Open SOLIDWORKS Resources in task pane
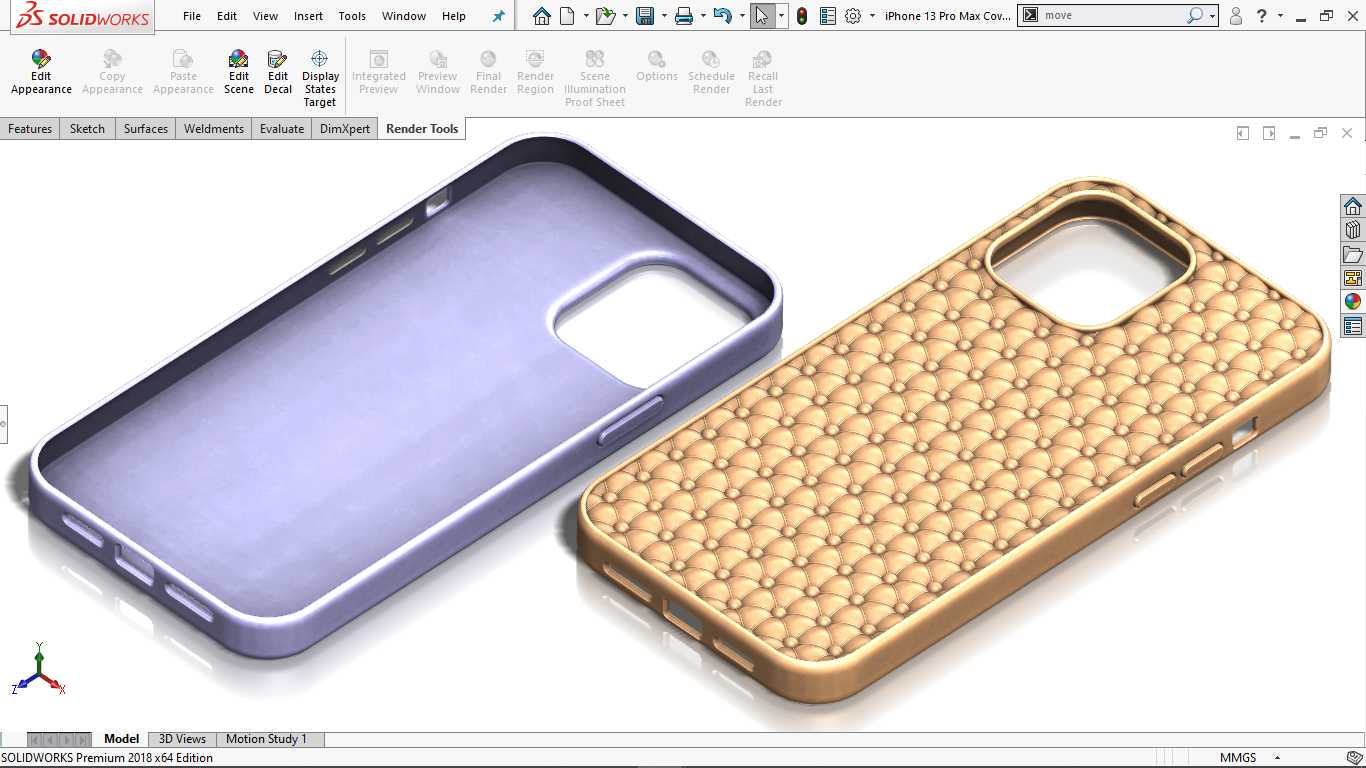This screenshot has height=768, width=1366. pyautogui.click(x=1353, y=206)
